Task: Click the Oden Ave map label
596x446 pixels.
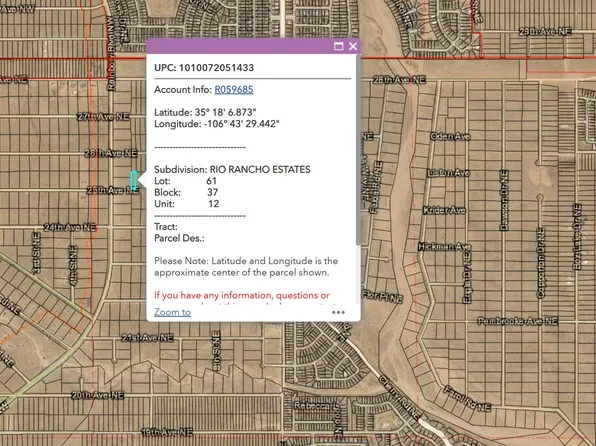Action: [450, 136]
